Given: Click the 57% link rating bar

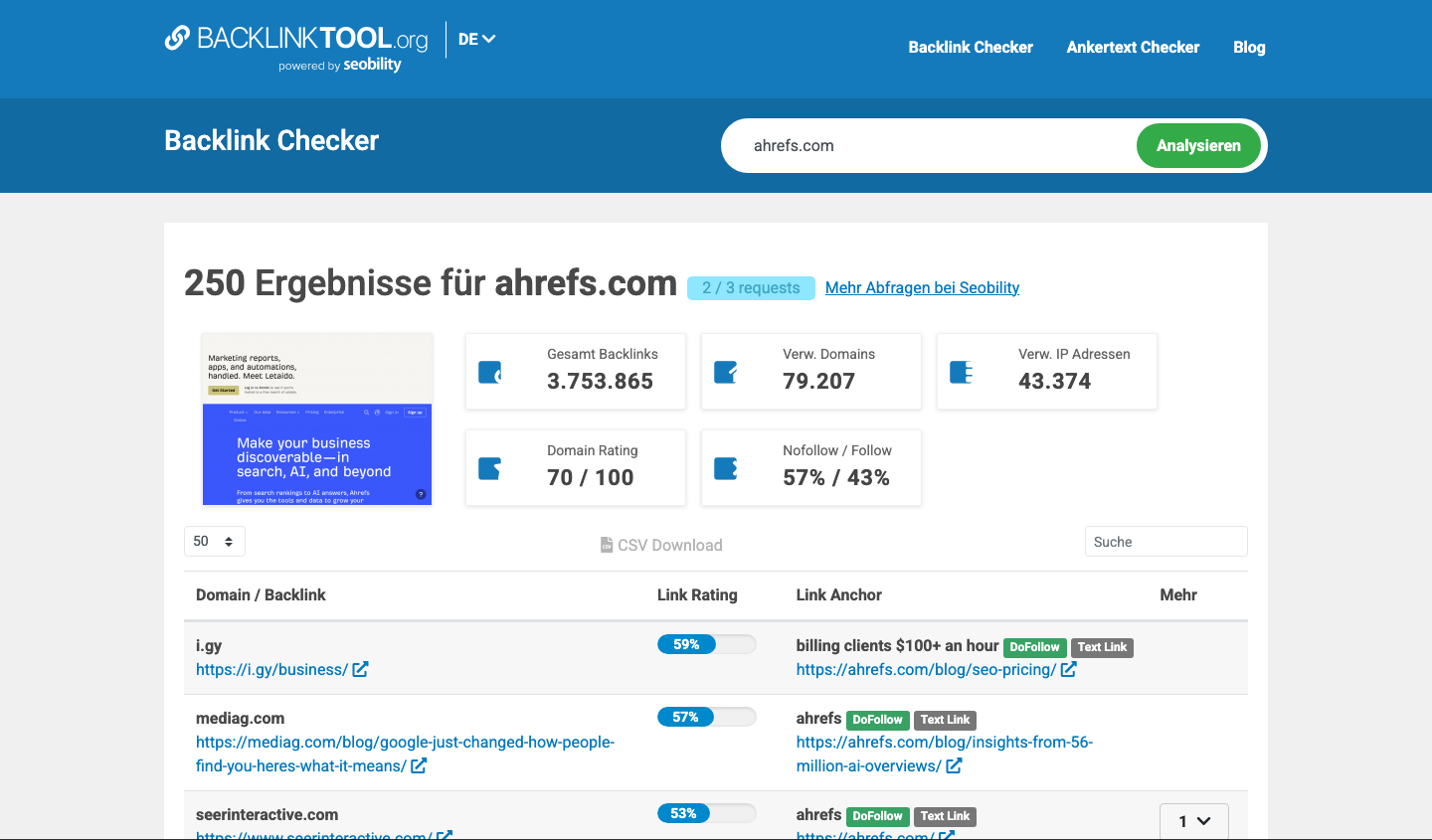Looking at the screenshot, I should (x=707, y=717).
